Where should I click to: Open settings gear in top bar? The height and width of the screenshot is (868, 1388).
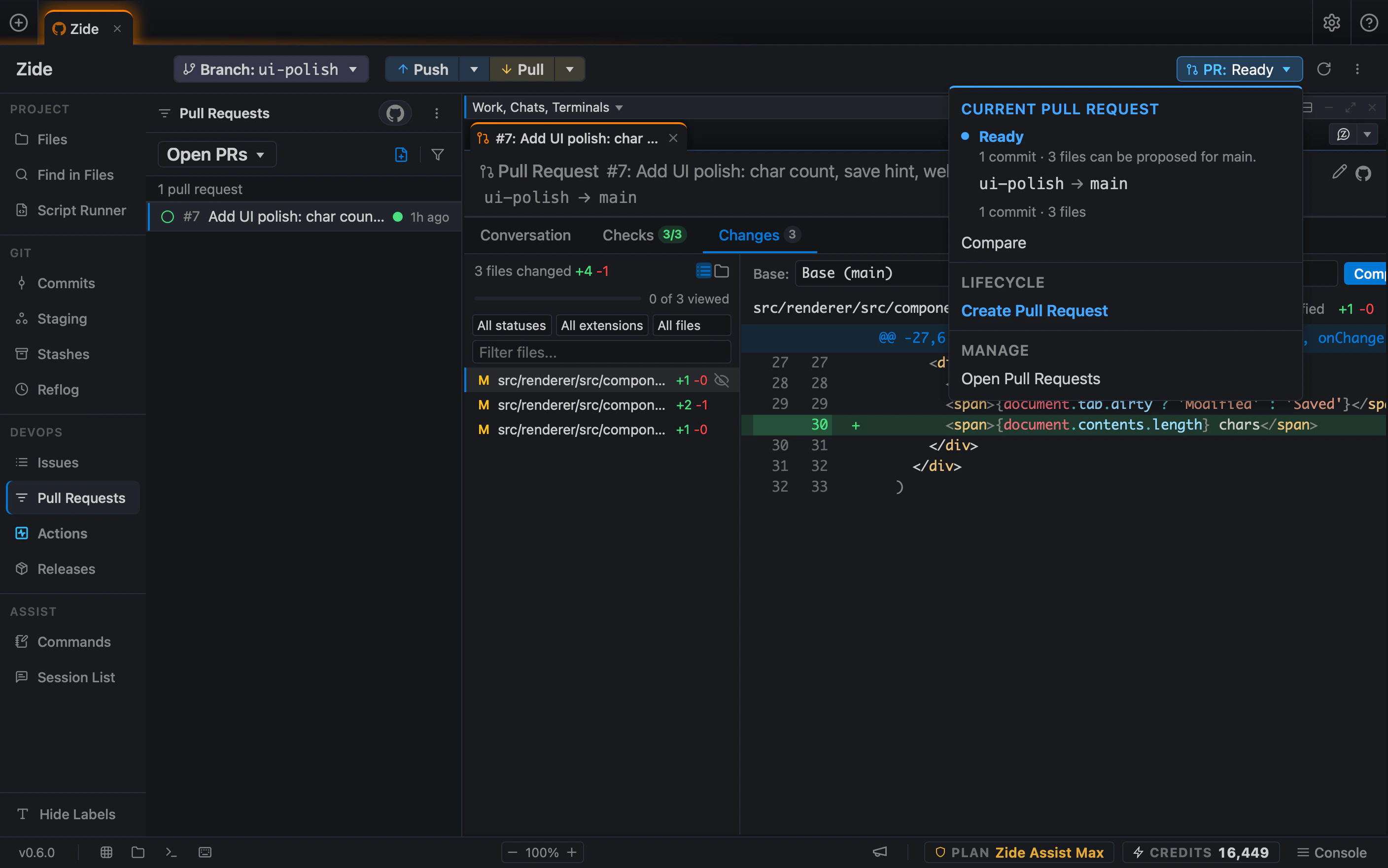[1331, 23]
